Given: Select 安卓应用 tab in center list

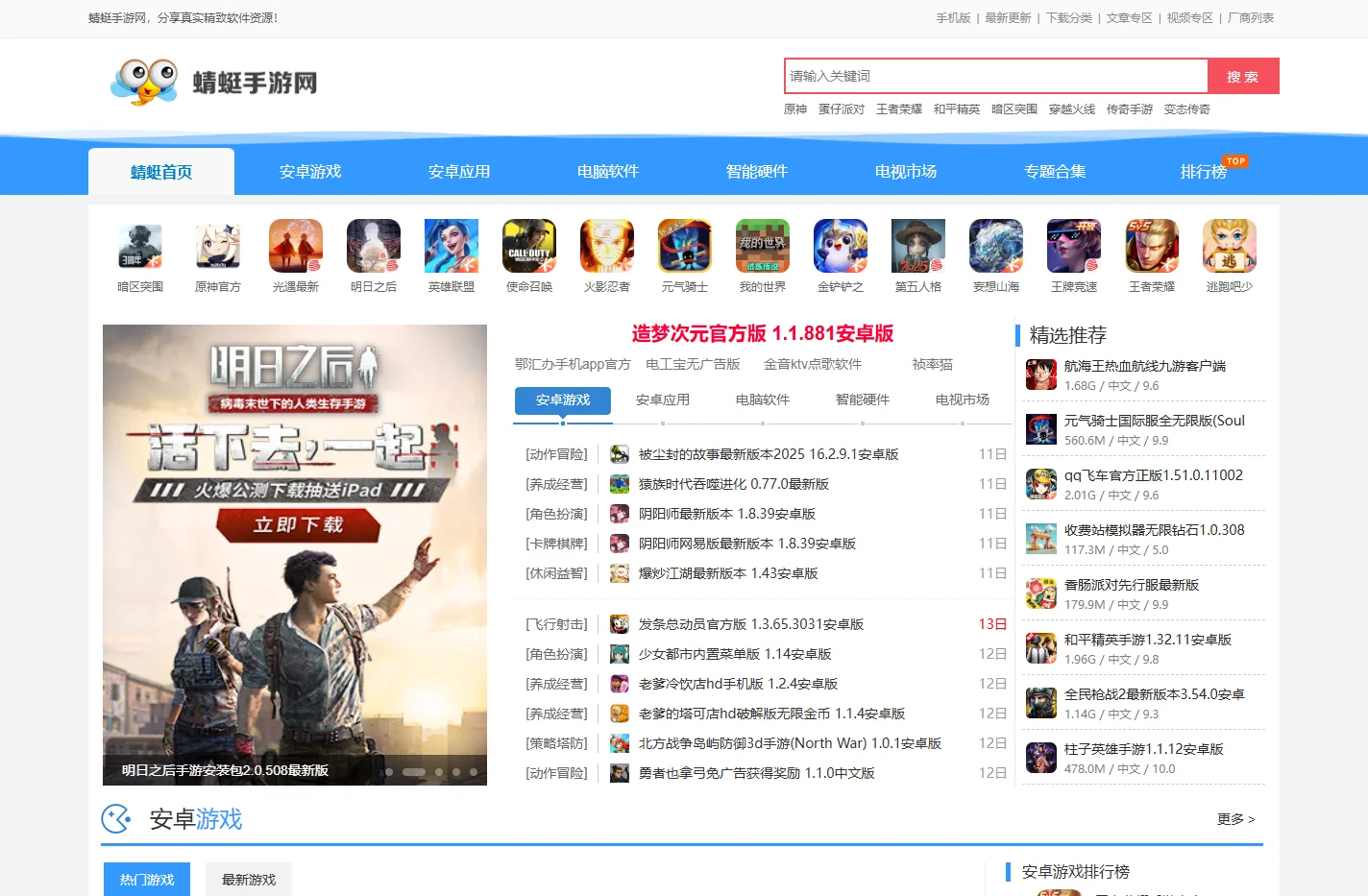Looking at the screenshot, I should [663, 400].
